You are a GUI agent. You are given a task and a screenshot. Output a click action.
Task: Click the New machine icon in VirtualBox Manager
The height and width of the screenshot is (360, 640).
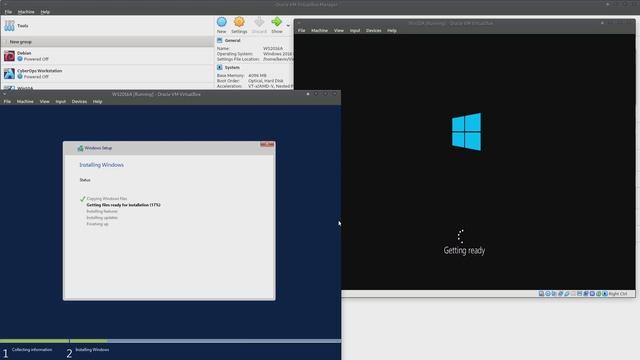(222, 22)
